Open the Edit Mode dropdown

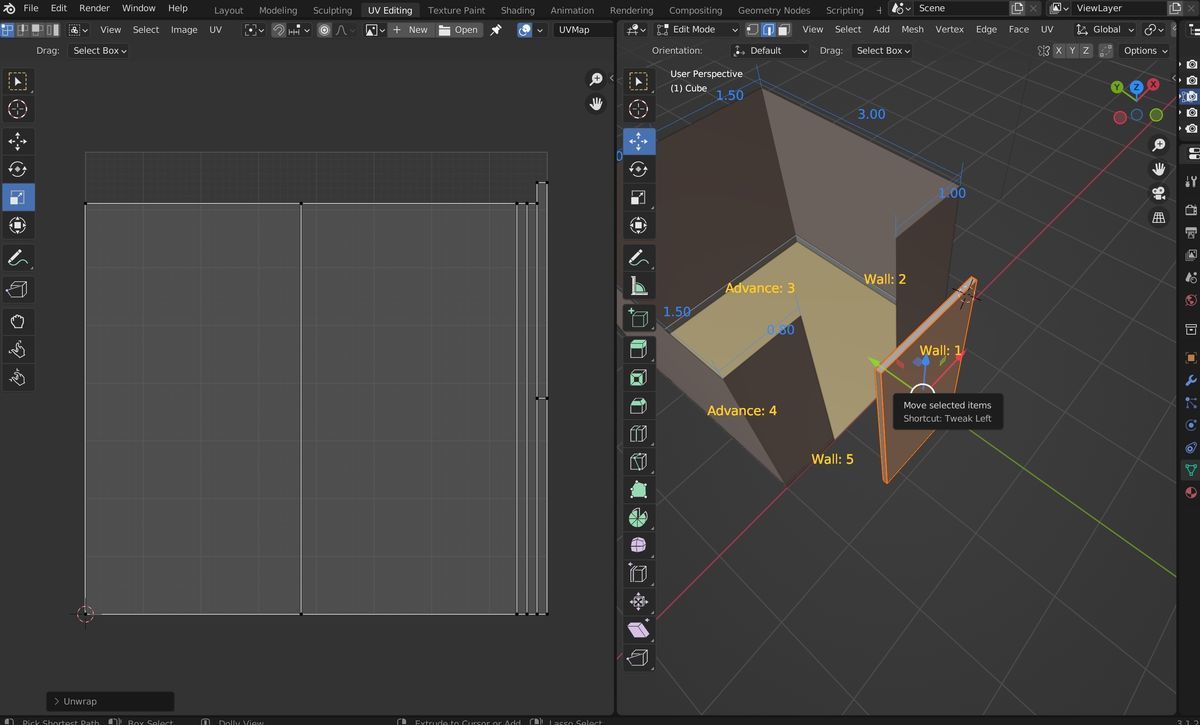point(697,30)
